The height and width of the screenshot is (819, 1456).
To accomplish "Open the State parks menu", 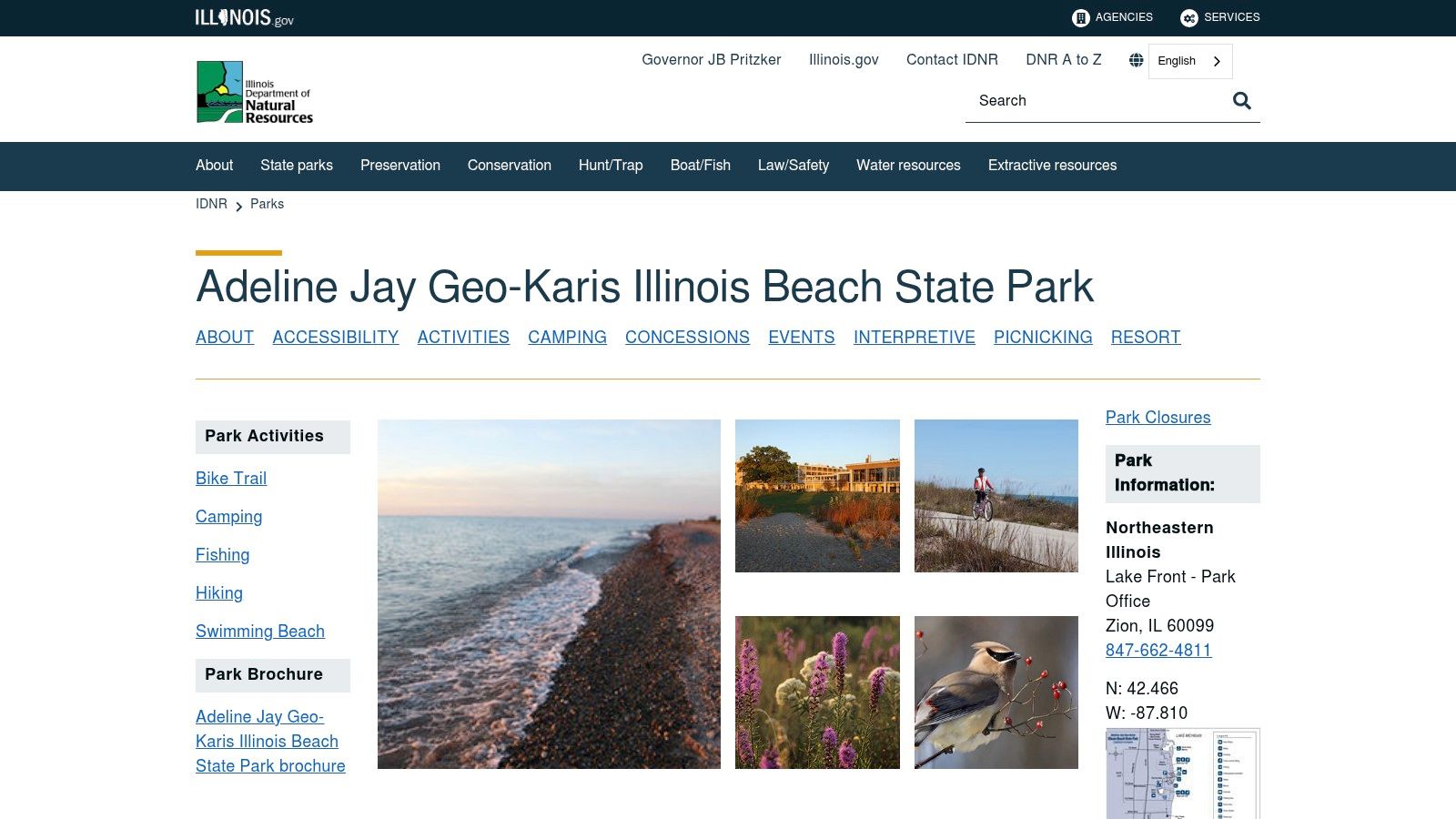I will tap(297, 166).
